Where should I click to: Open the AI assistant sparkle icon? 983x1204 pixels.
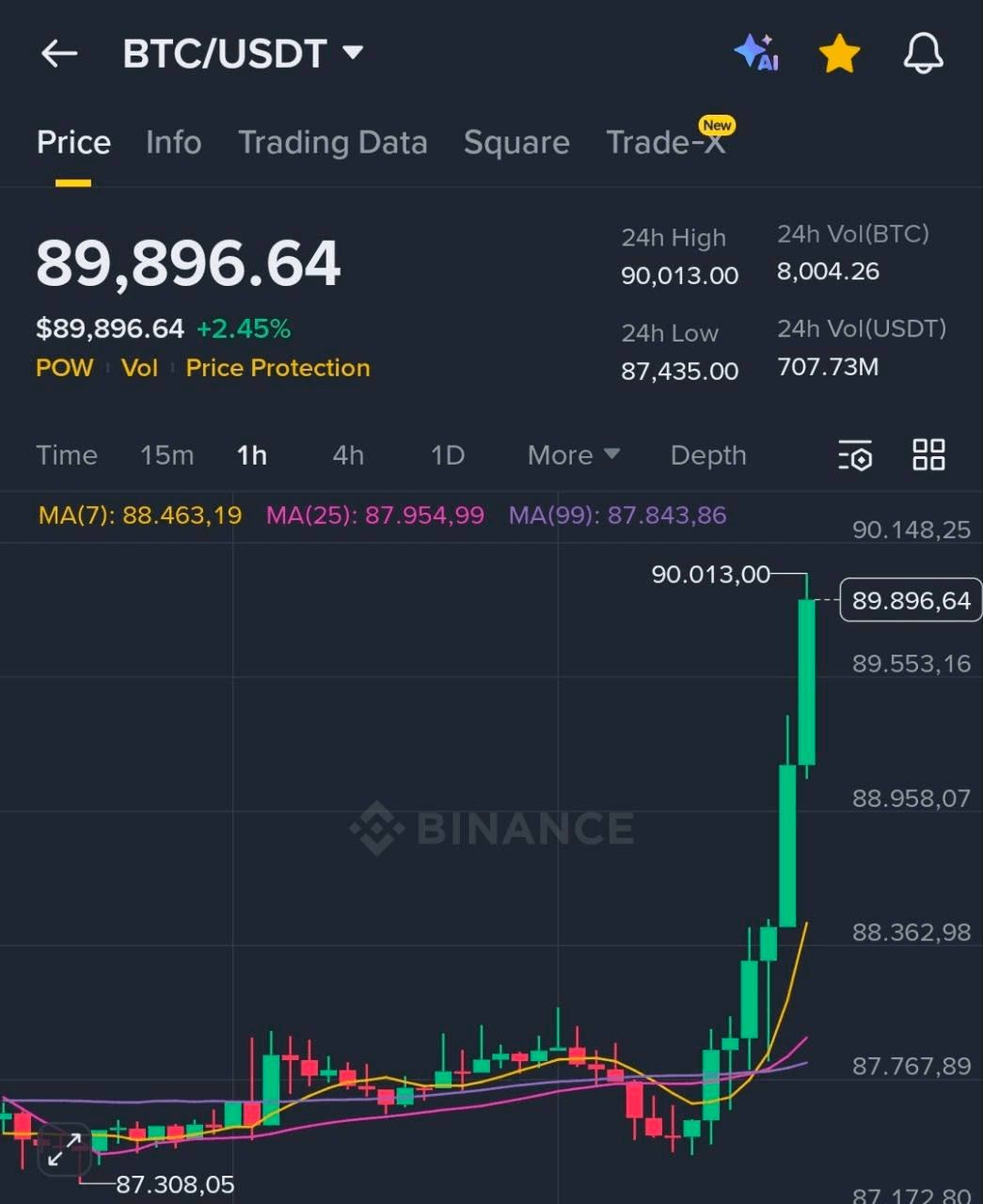[756, 53]
